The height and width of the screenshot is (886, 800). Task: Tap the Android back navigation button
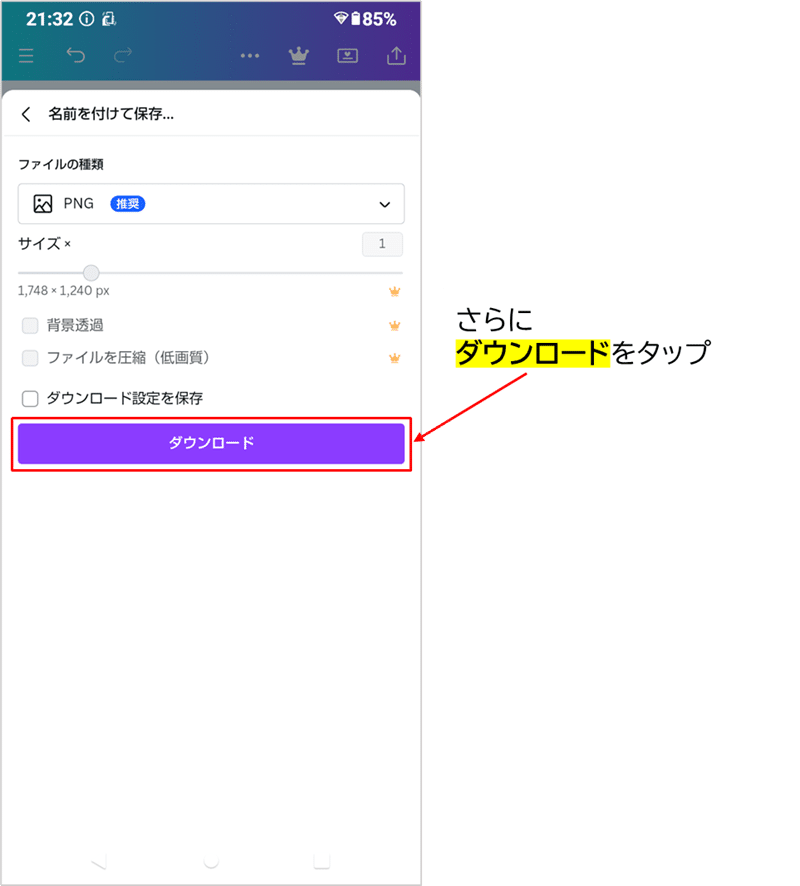pyautogui.click(x=99, y=862)
